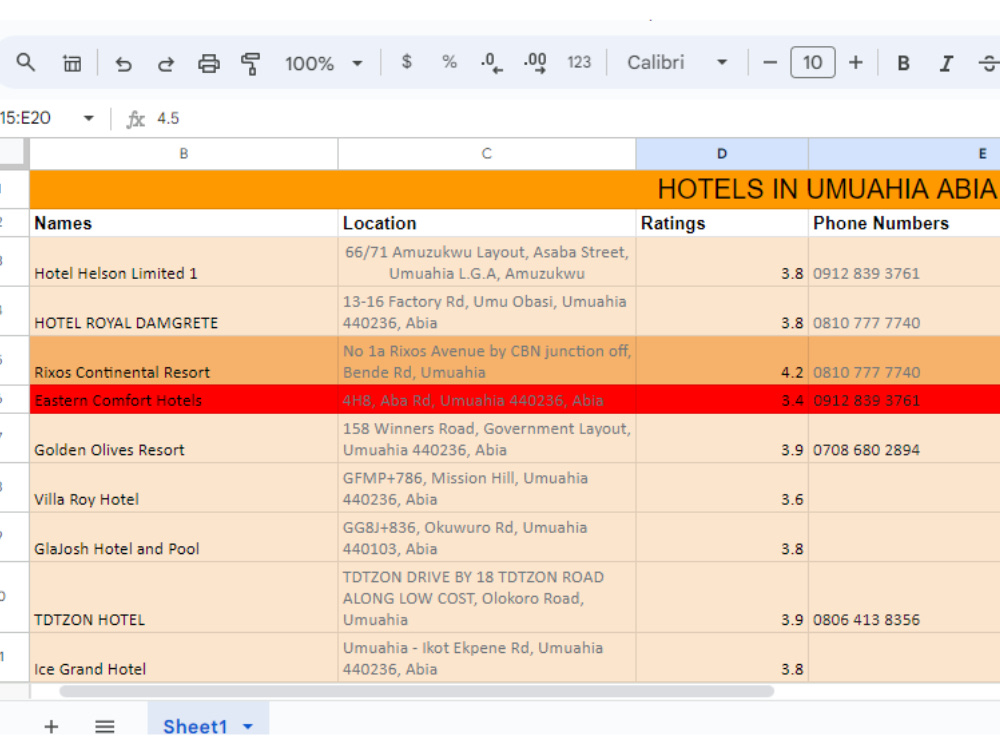Undo the last action

click(x=123, y=63)
